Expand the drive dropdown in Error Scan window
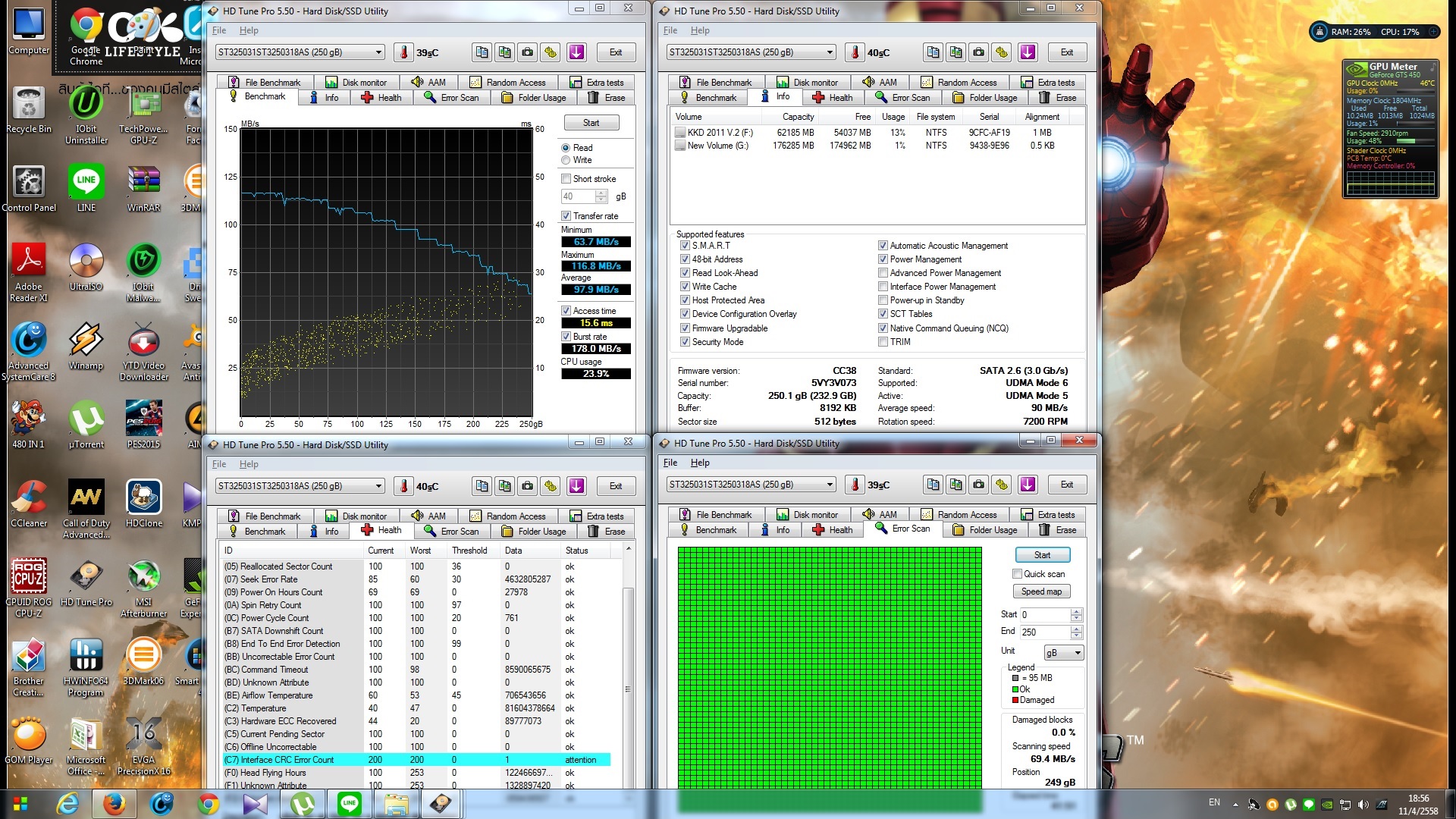The height and width of the screenshot is (819, 1456). point(830,485)
